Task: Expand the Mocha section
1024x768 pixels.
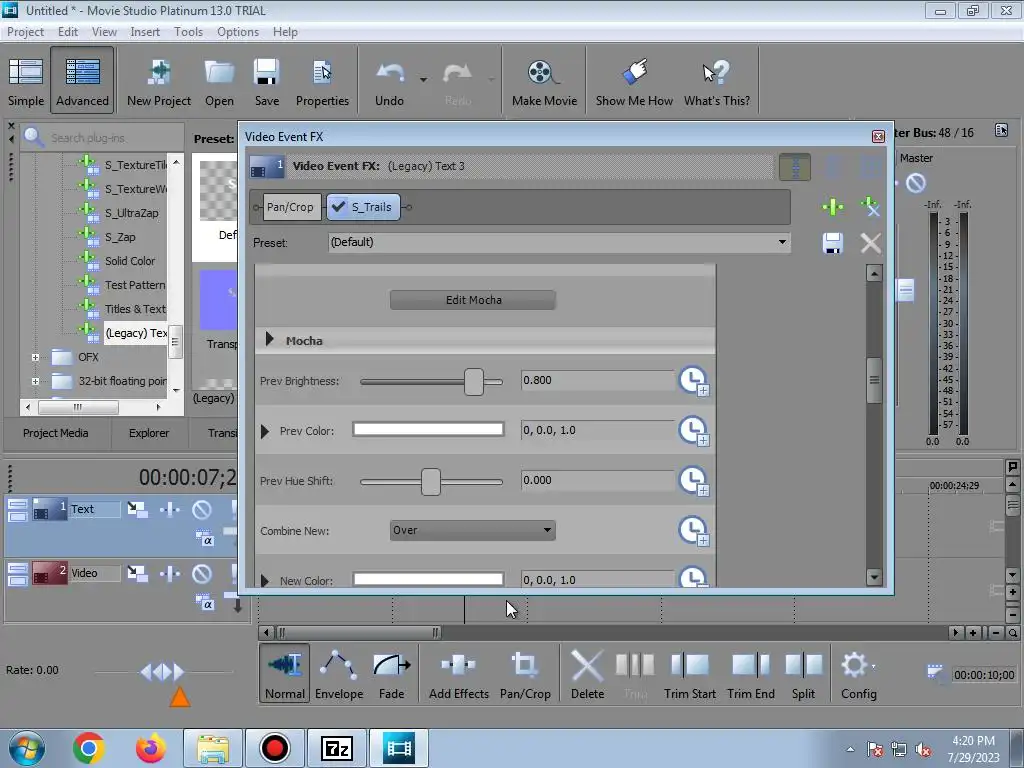Action: (269, 340)
